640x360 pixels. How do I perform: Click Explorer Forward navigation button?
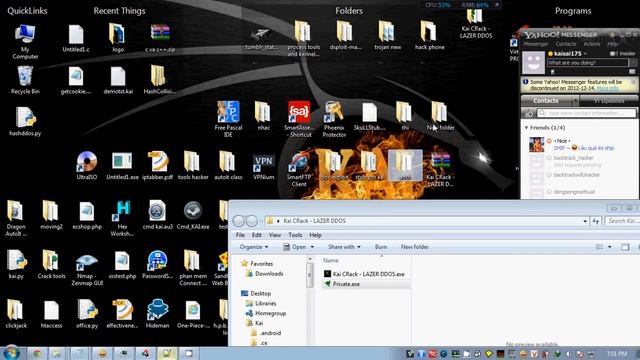[252, 221]
